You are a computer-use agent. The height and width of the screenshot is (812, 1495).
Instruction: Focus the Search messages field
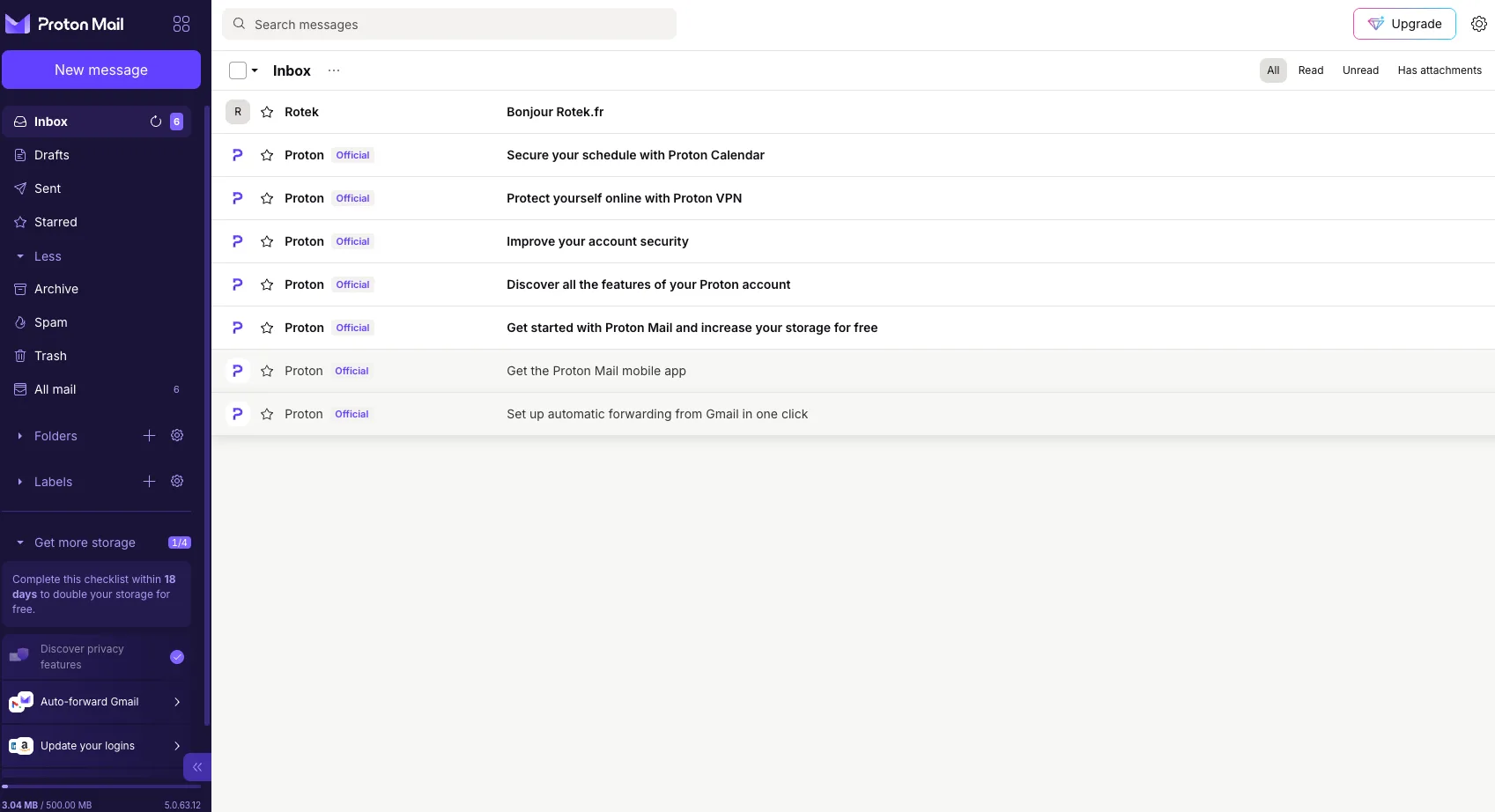coord(449,24)
